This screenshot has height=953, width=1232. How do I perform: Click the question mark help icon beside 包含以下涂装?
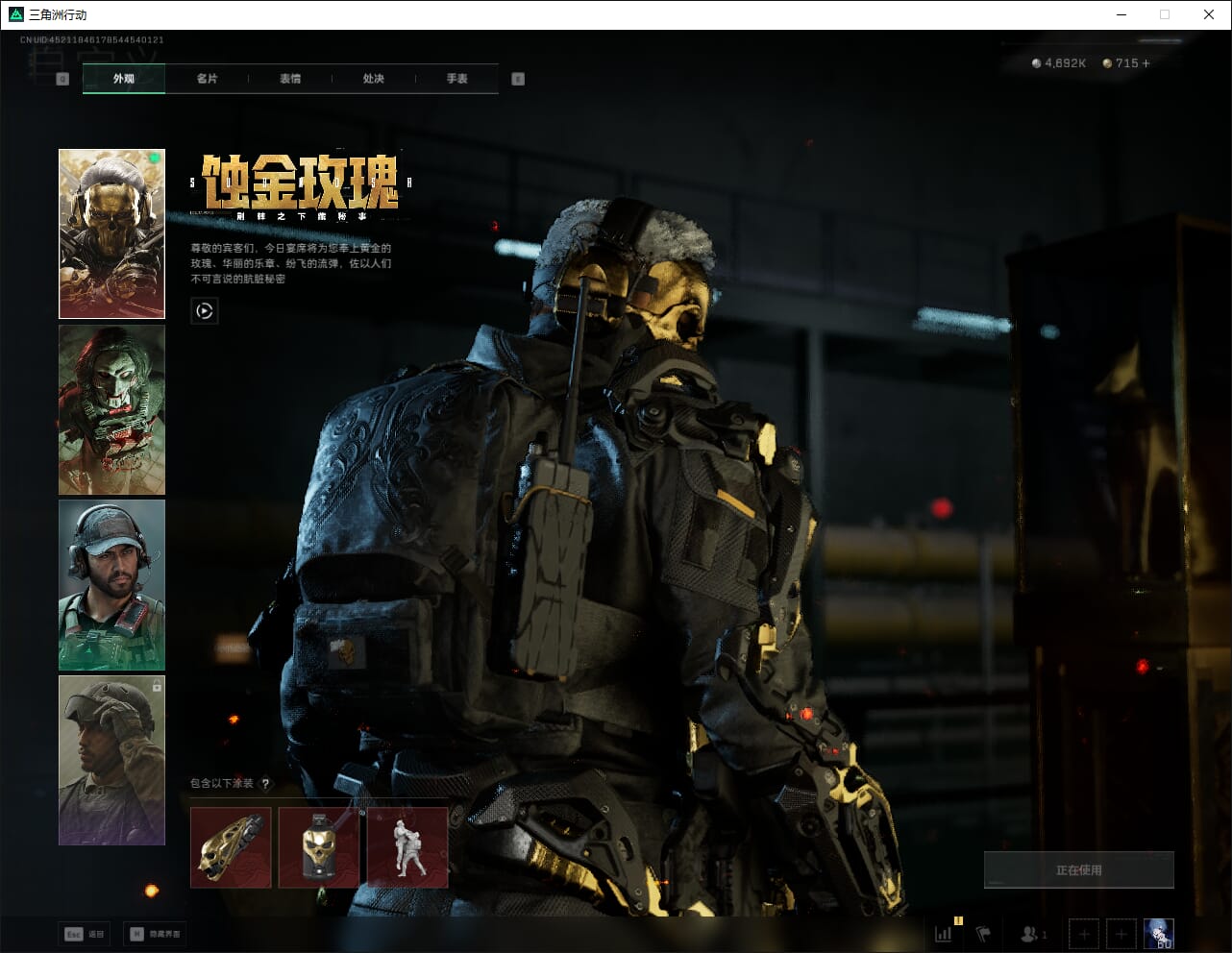266,784
